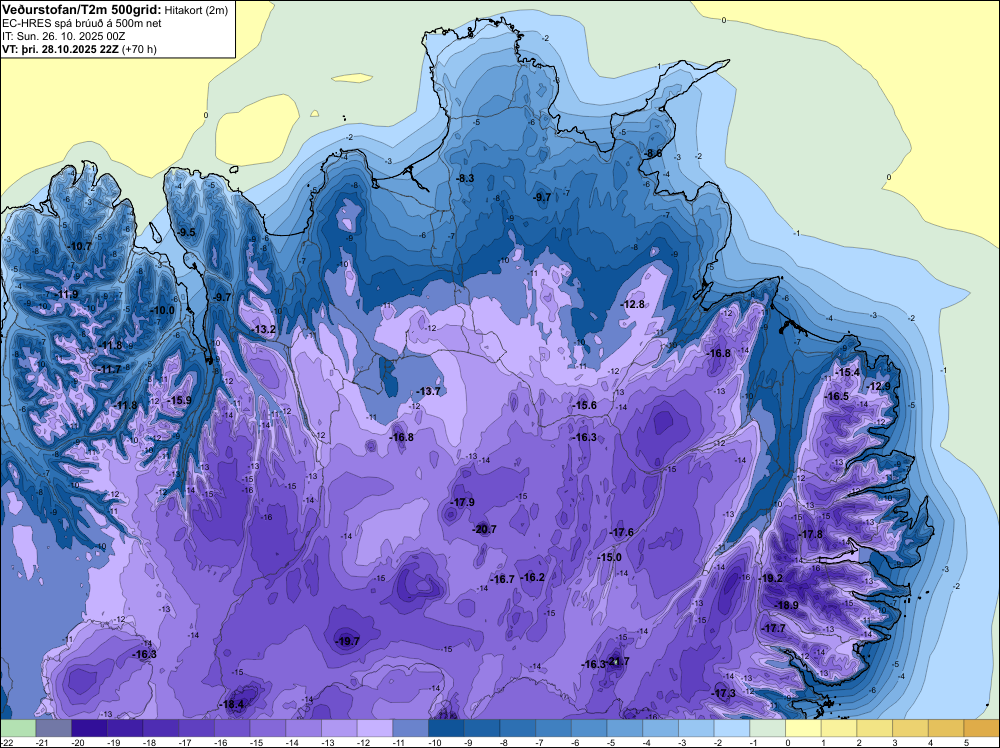Click the -10.7 temperature label
Screen dimensions: 1000x748
[x=80, y=246]
